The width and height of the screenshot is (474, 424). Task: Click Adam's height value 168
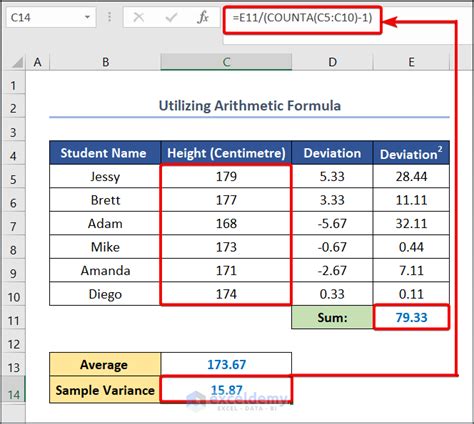(226, 223)
